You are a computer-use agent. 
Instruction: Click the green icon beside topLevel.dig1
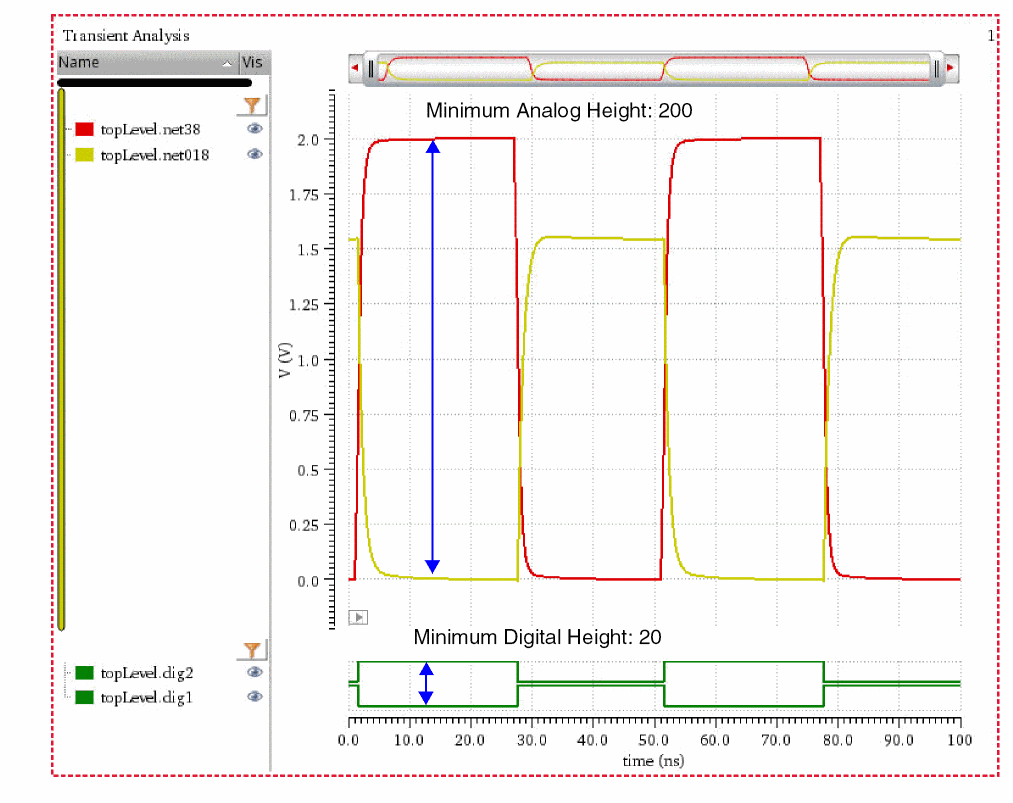point(85,697)
